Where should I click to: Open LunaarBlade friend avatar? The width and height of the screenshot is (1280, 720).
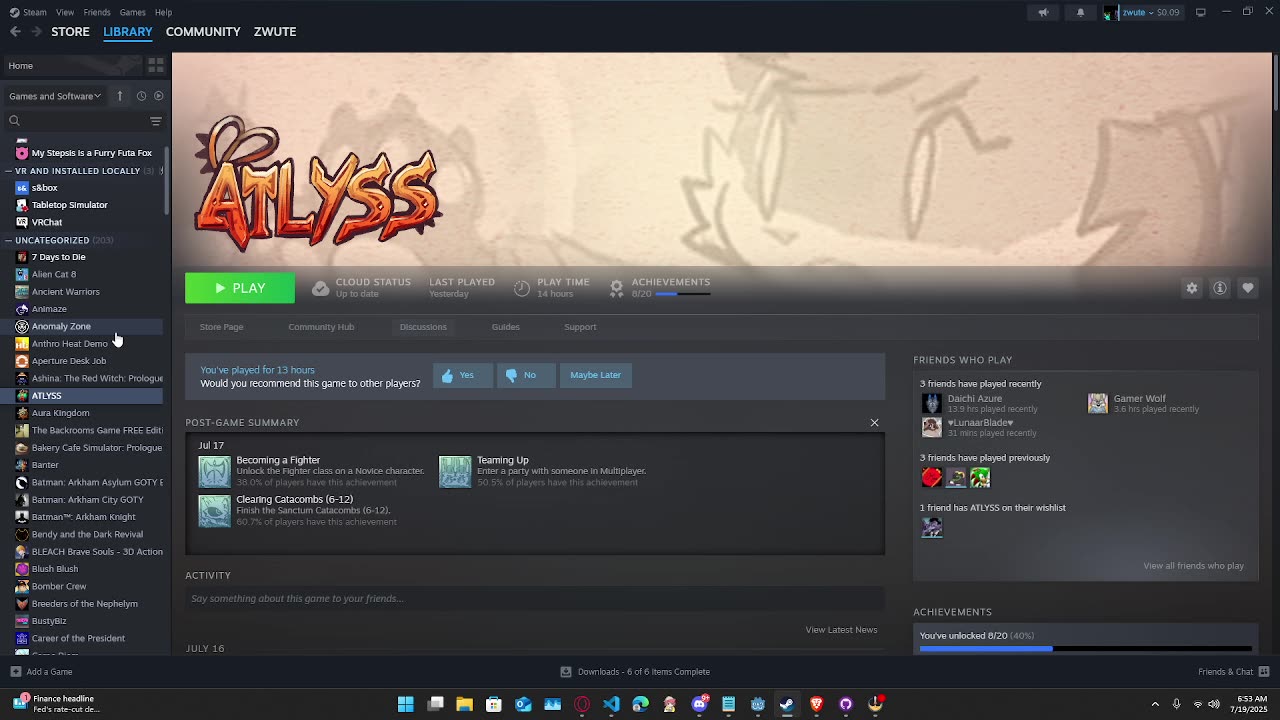click(x=932, y=427)
